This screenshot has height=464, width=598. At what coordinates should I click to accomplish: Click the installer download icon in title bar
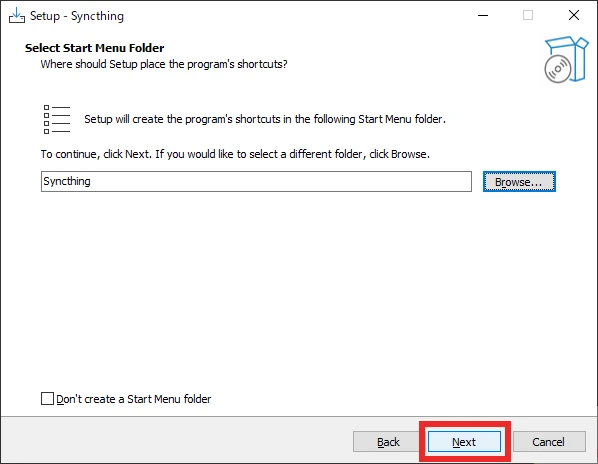tap(17, 16)
